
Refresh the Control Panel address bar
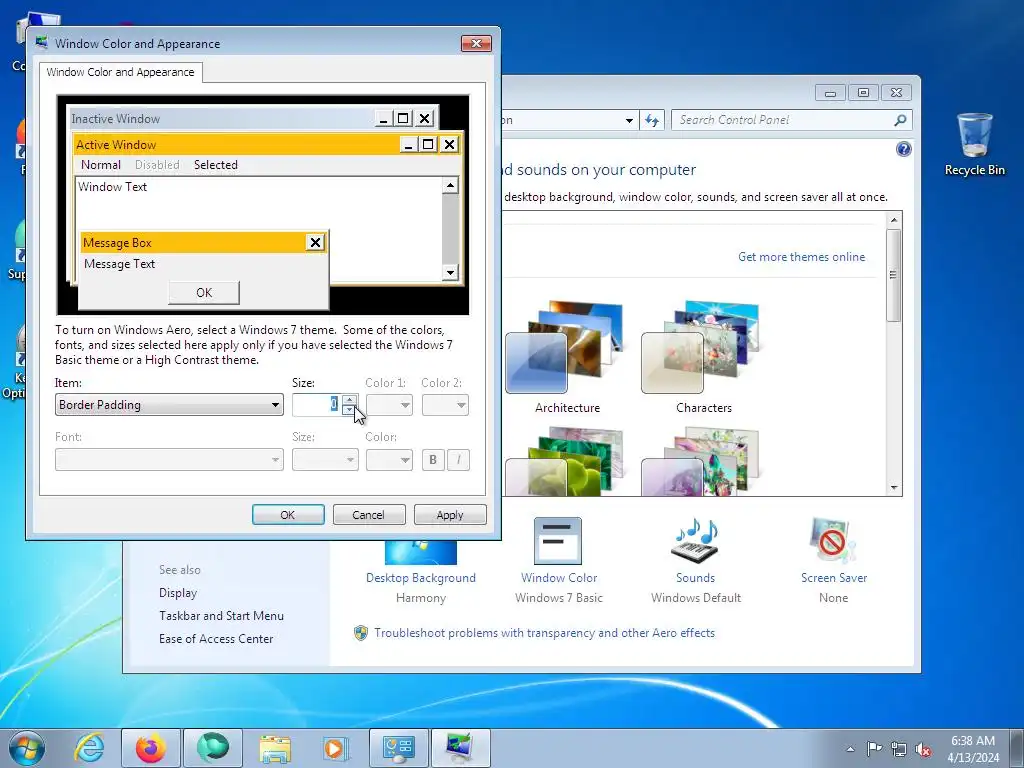[652, 120]
